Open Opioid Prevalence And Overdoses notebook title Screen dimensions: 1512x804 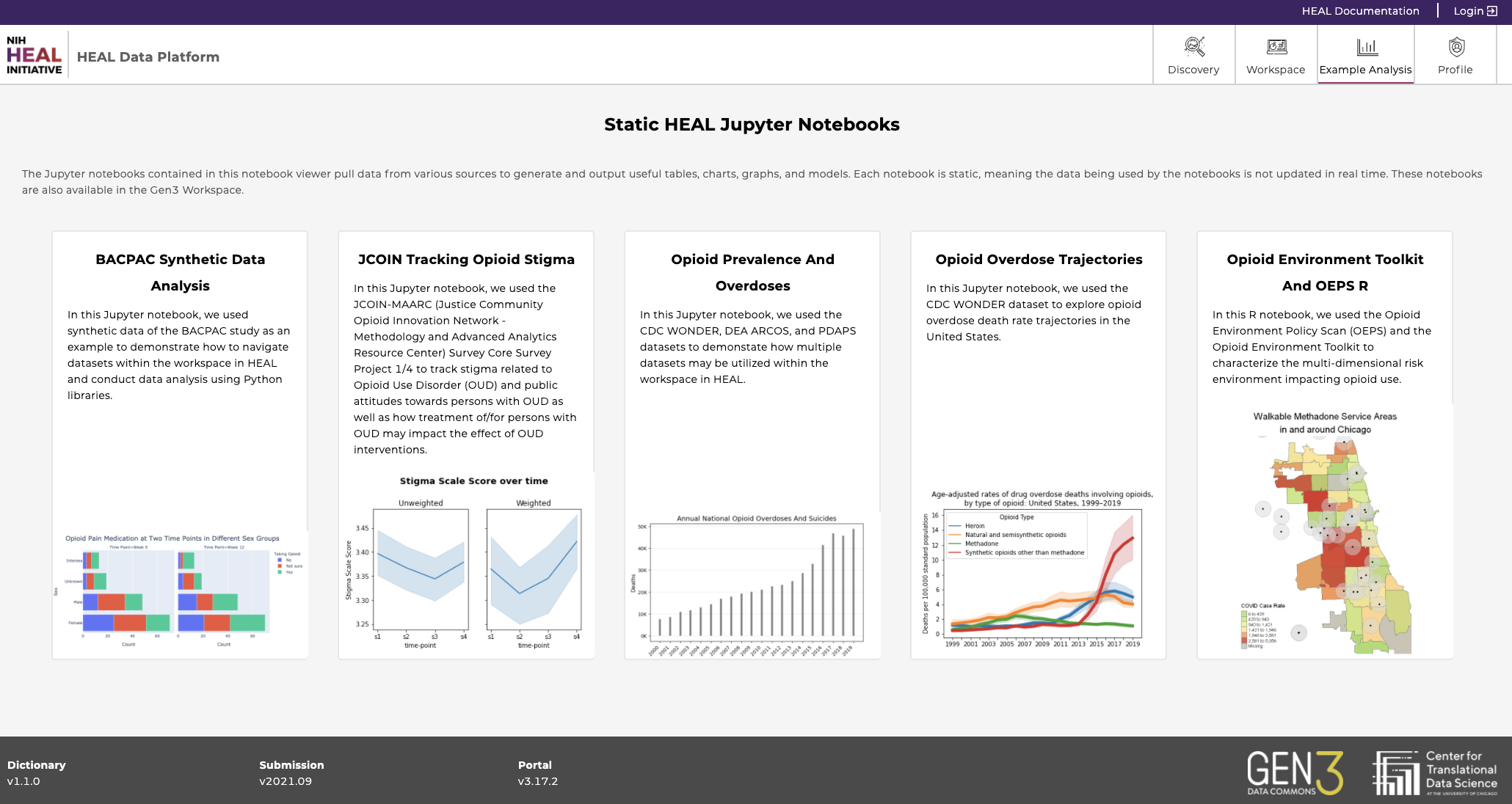[752, 272]
